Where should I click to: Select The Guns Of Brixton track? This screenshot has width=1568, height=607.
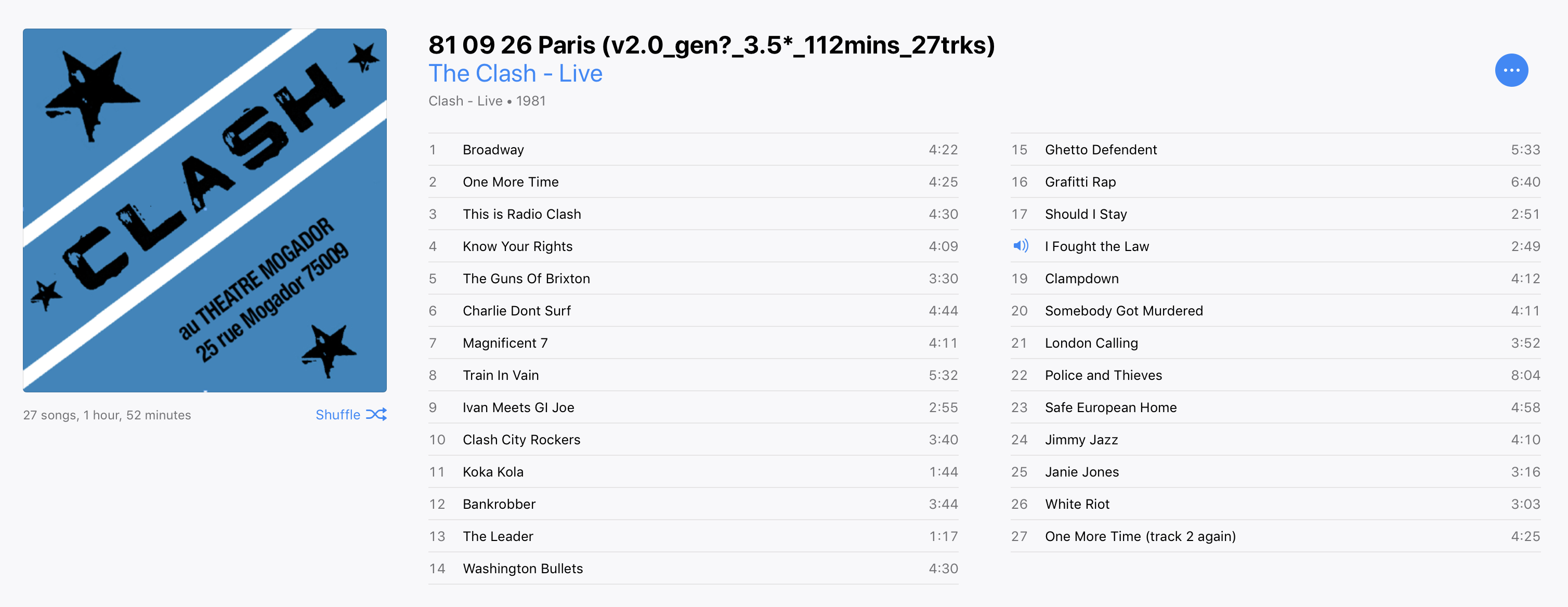tap(526, 279)
